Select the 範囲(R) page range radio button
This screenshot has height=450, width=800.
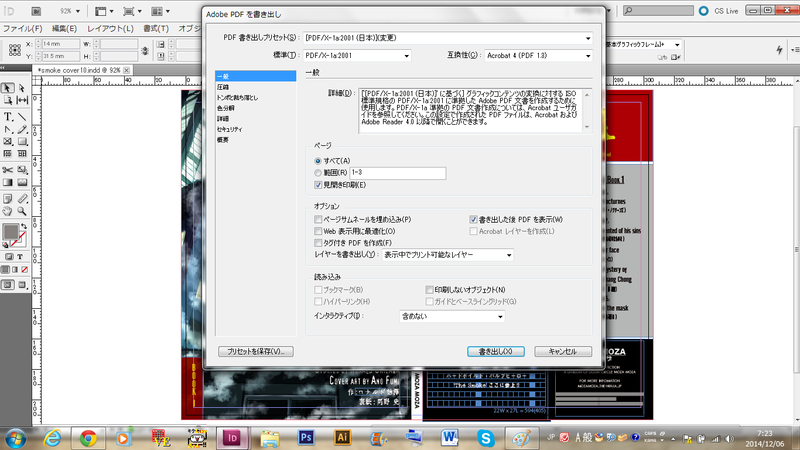[318, 173]
